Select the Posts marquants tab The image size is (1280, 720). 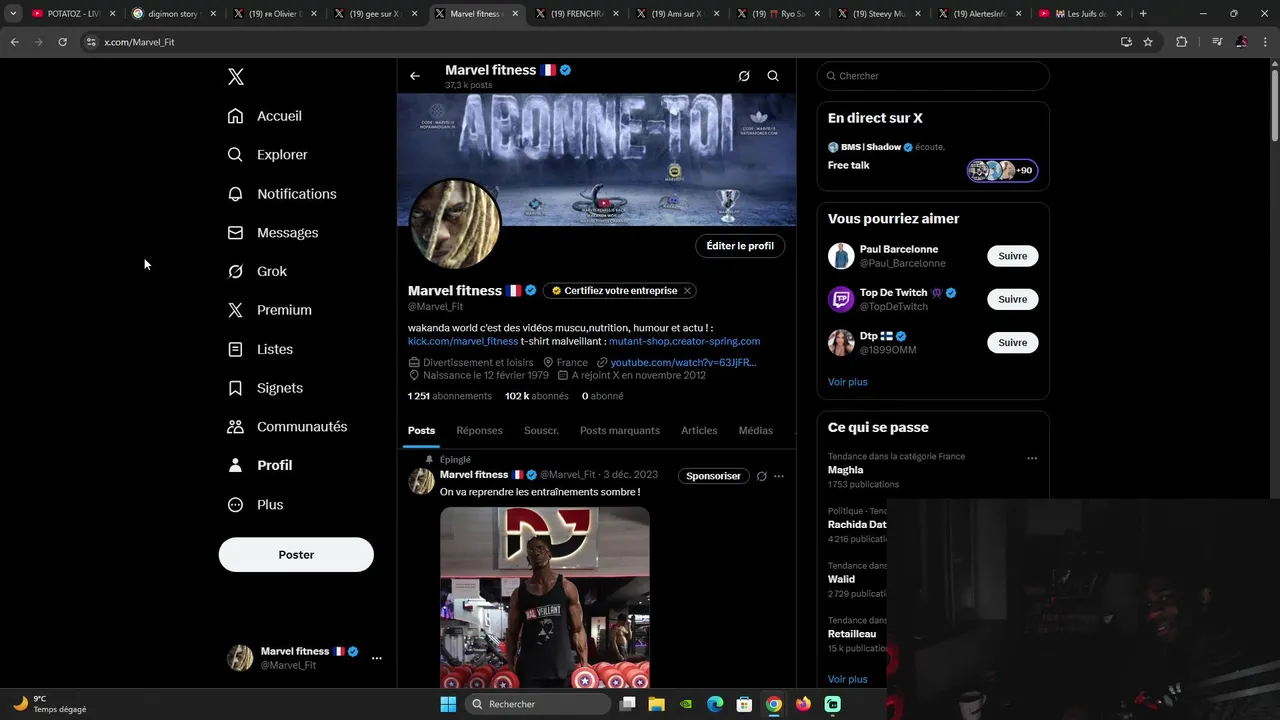[620, 431]
